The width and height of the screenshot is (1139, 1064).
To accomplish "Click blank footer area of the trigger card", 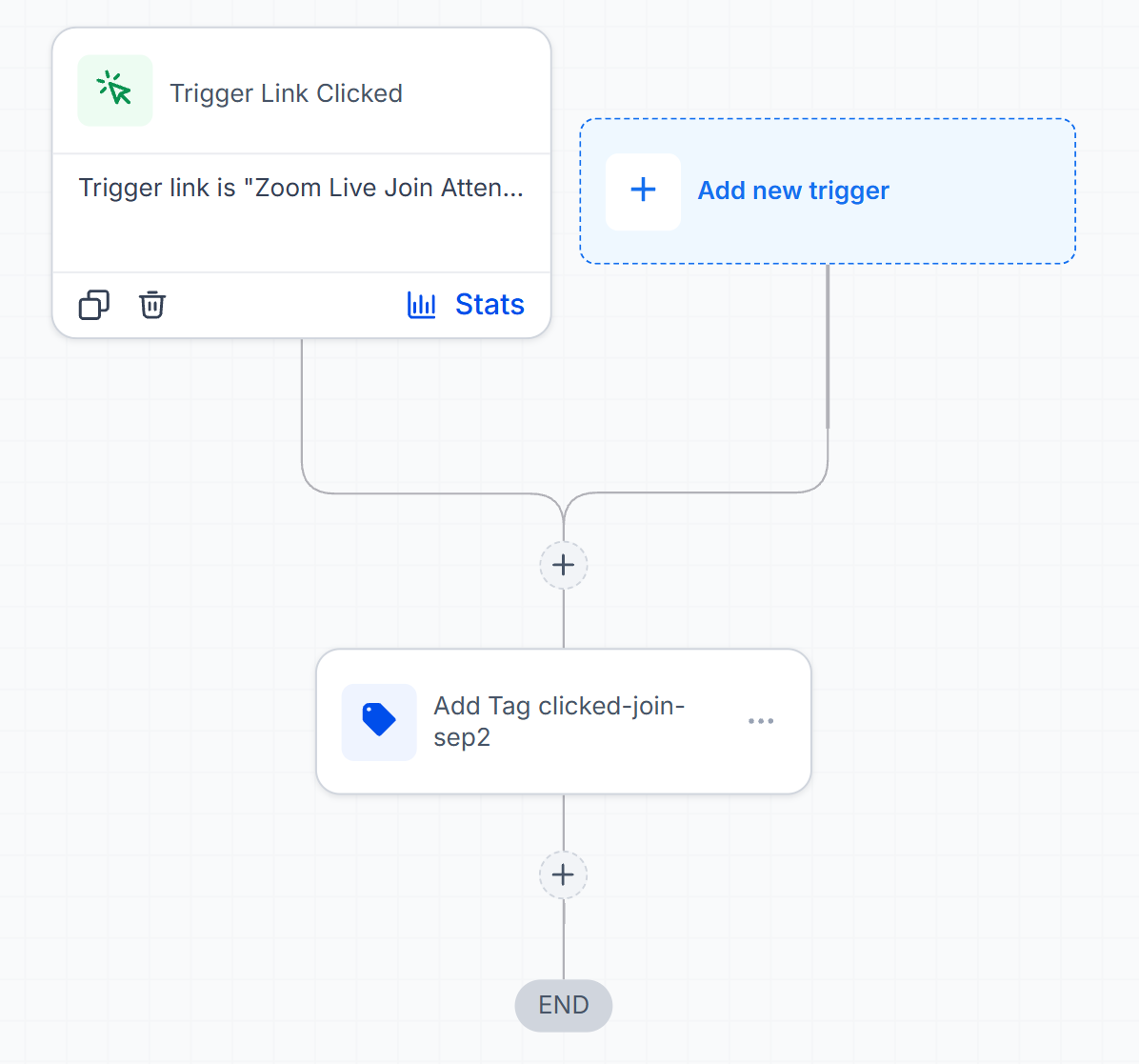I will tap(283, 305).
